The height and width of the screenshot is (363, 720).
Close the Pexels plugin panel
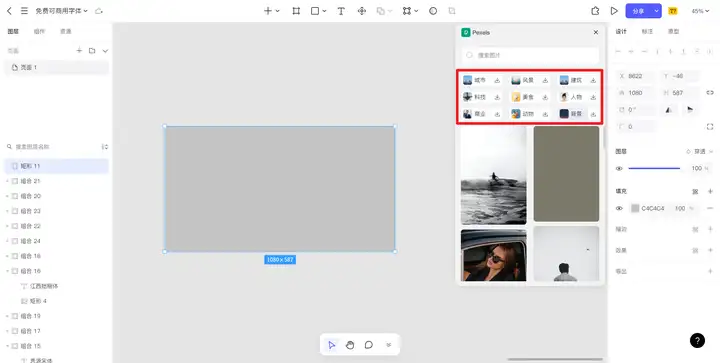point(596,33)
